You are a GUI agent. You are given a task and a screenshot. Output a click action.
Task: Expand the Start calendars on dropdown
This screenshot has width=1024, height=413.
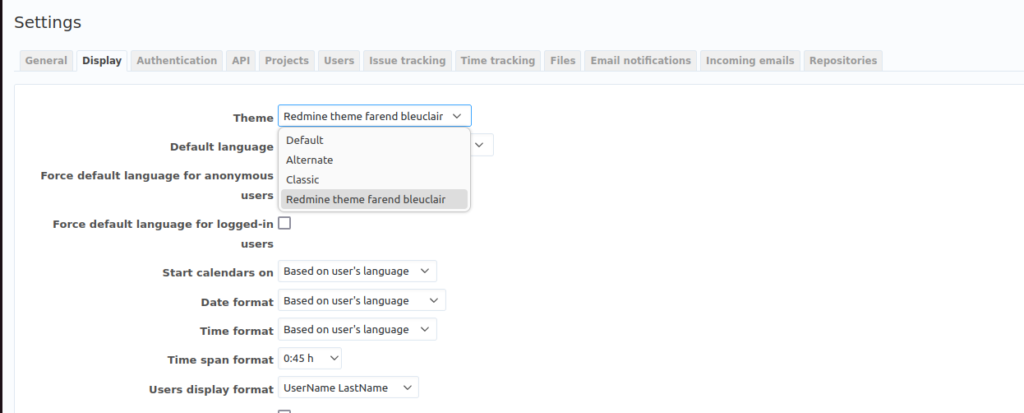click(357, 271)
